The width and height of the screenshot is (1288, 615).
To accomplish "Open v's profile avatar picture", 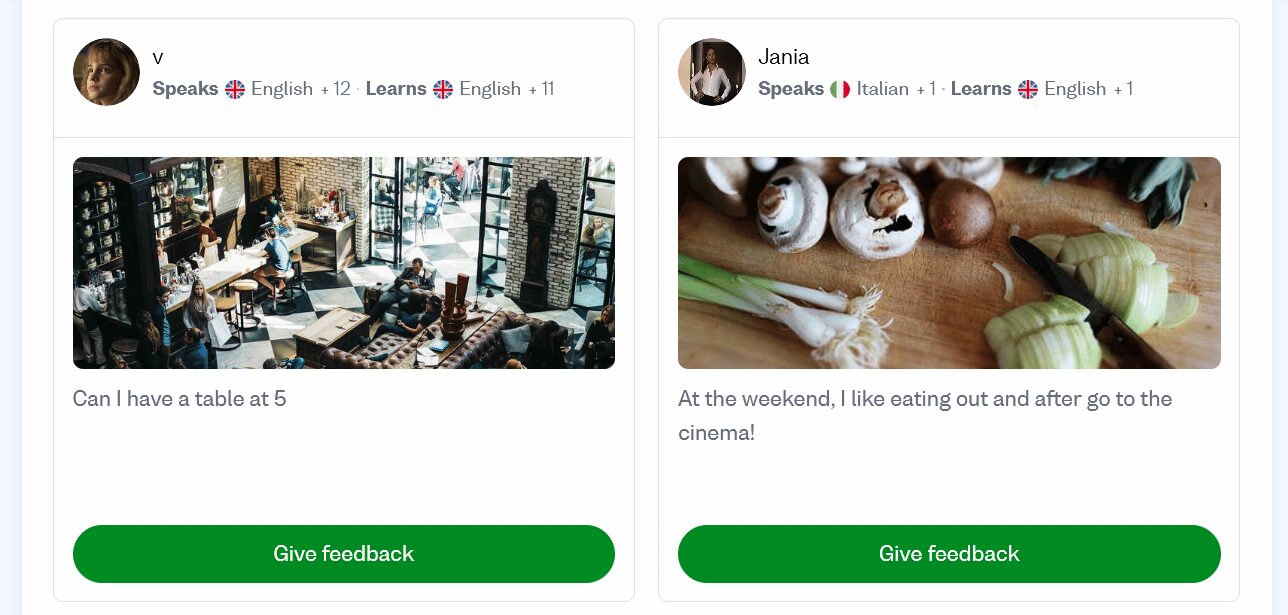I will tap(106, 72).
